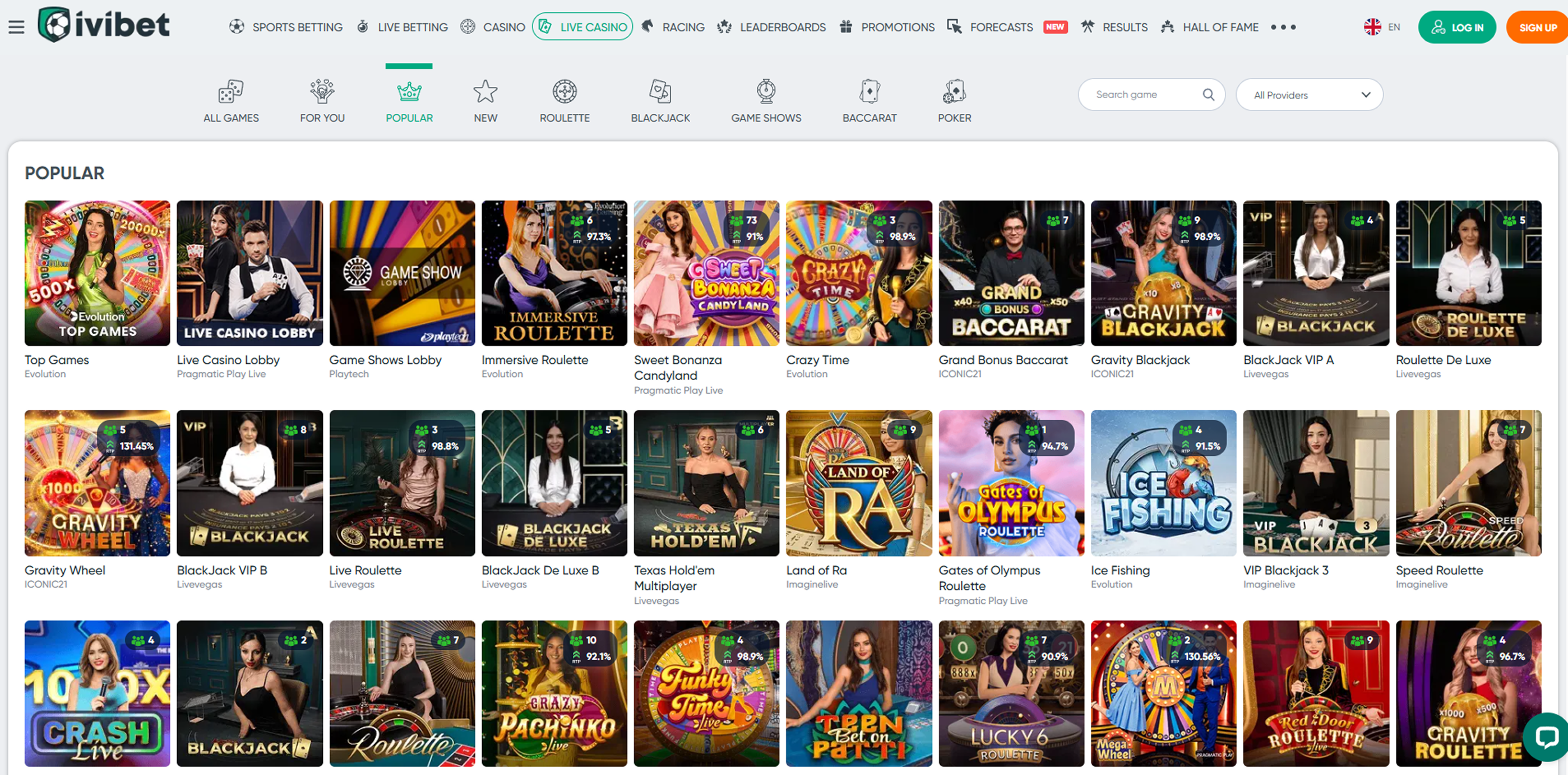This screenshot has width=1568, height=775.
Task: Expand the All Providers dropdown
Action: click(x=1309, y=94)
